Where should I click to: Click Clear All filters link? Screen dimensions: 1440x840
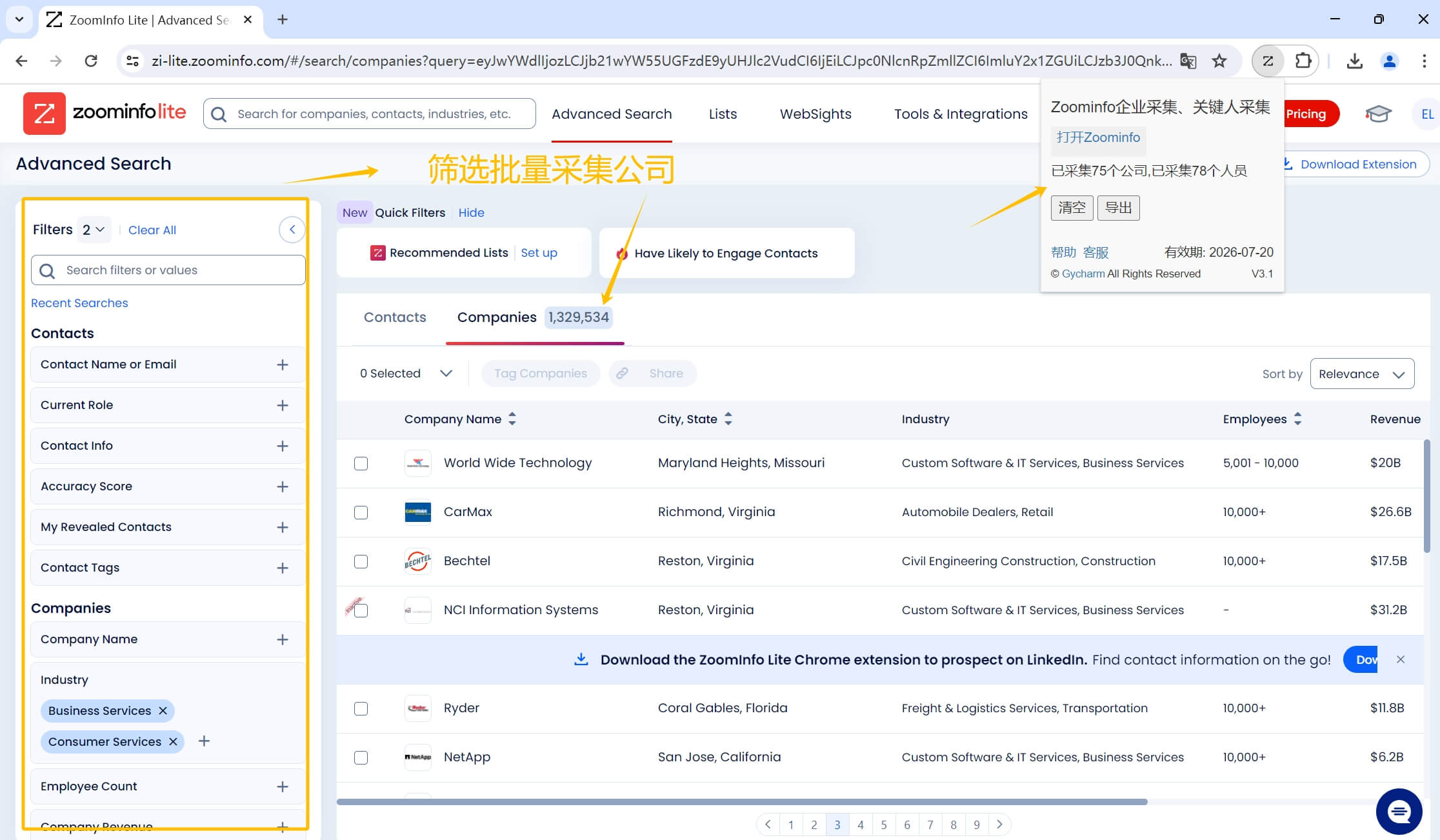point(152,230)
